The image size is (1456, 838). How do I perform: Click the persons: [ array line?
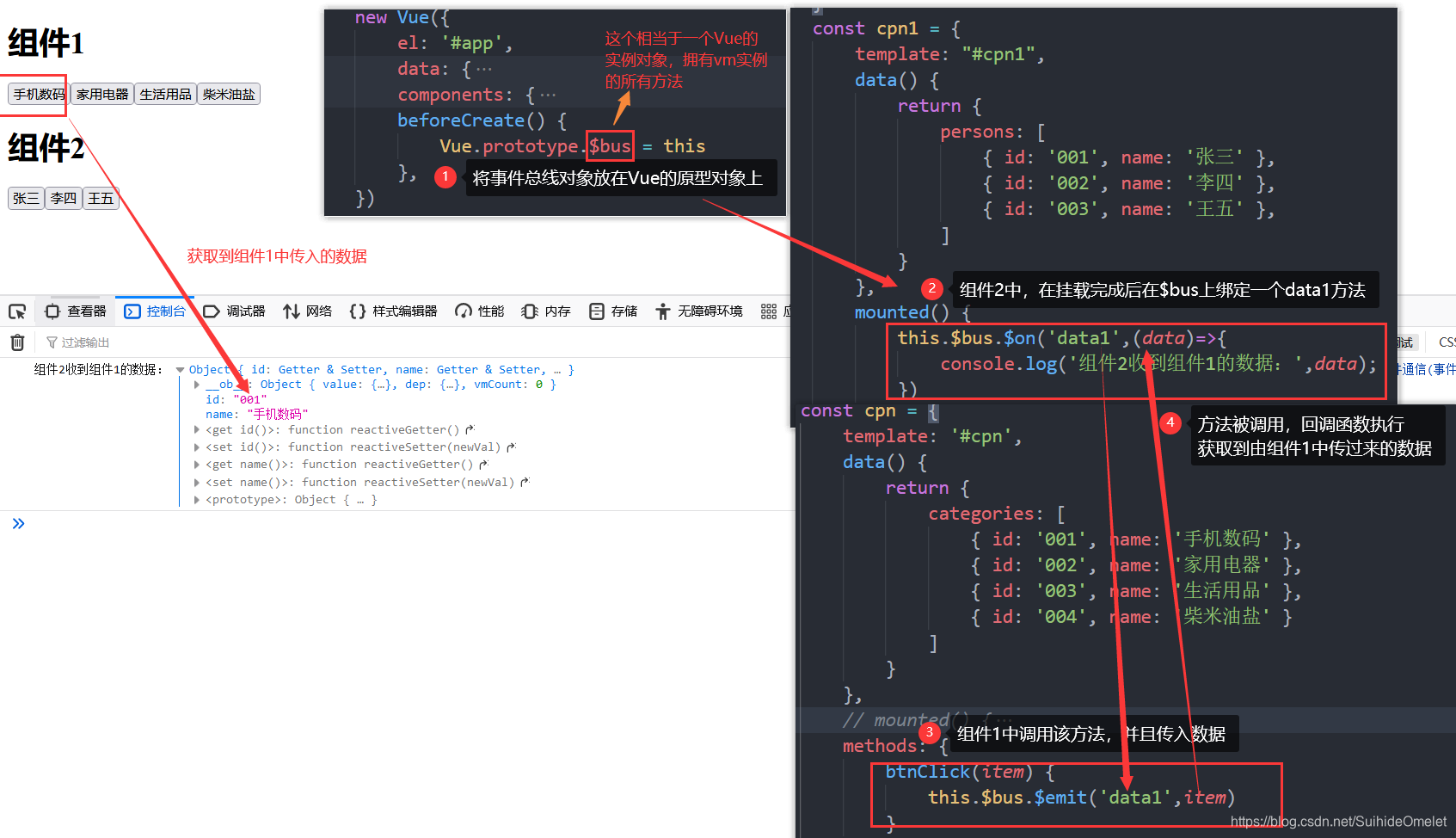(x=992, y=132)
